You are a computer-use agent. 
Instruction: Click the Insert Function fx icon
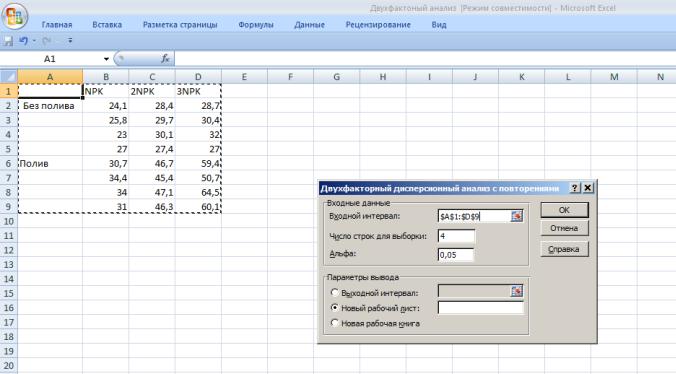pos(165,59)
